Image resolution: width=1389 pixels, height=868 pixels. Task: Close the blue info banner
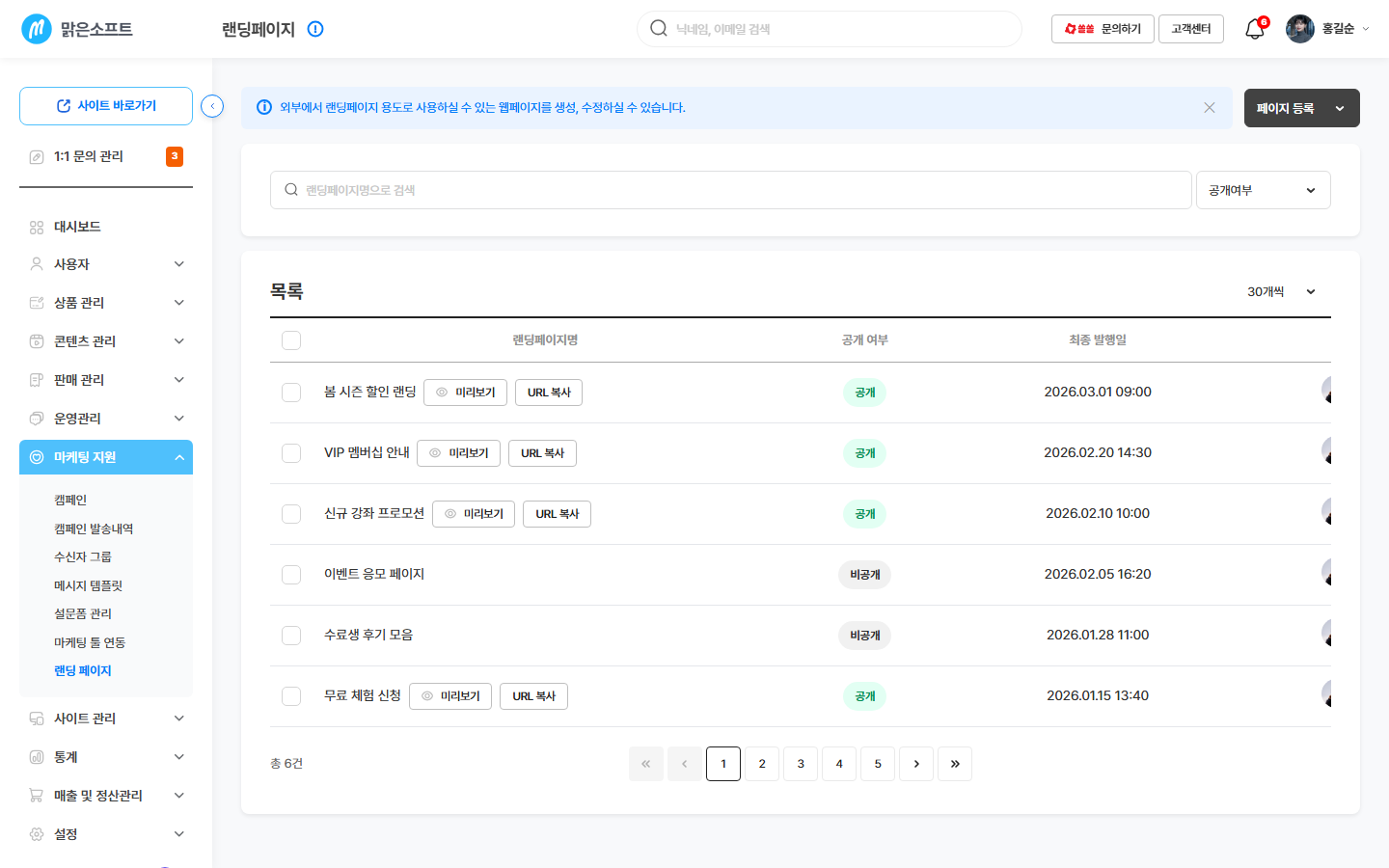pos(1210,108)
